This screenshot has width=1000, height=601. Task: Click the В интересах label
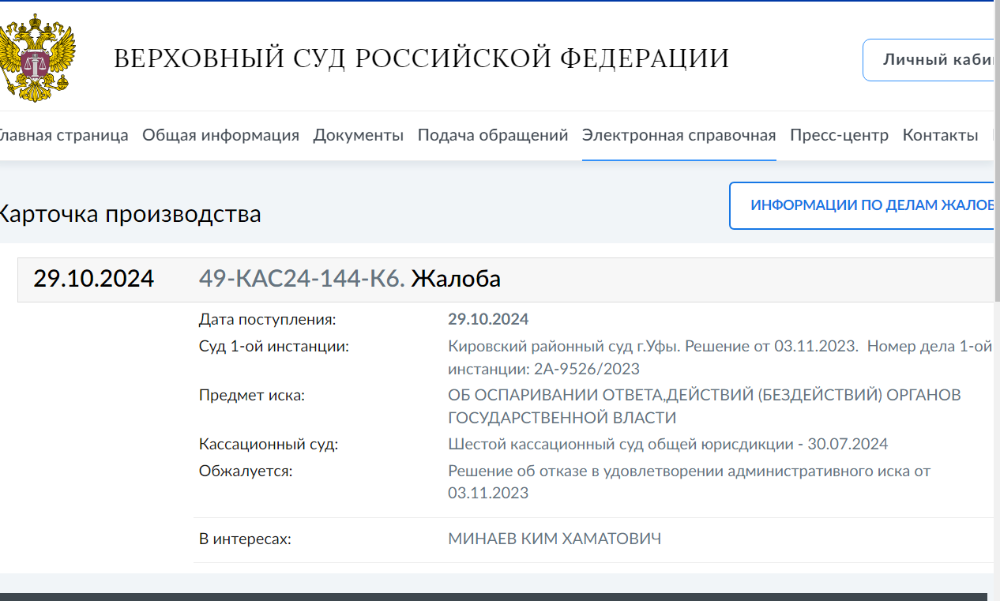pyautogui.click(x=245, y=538)
